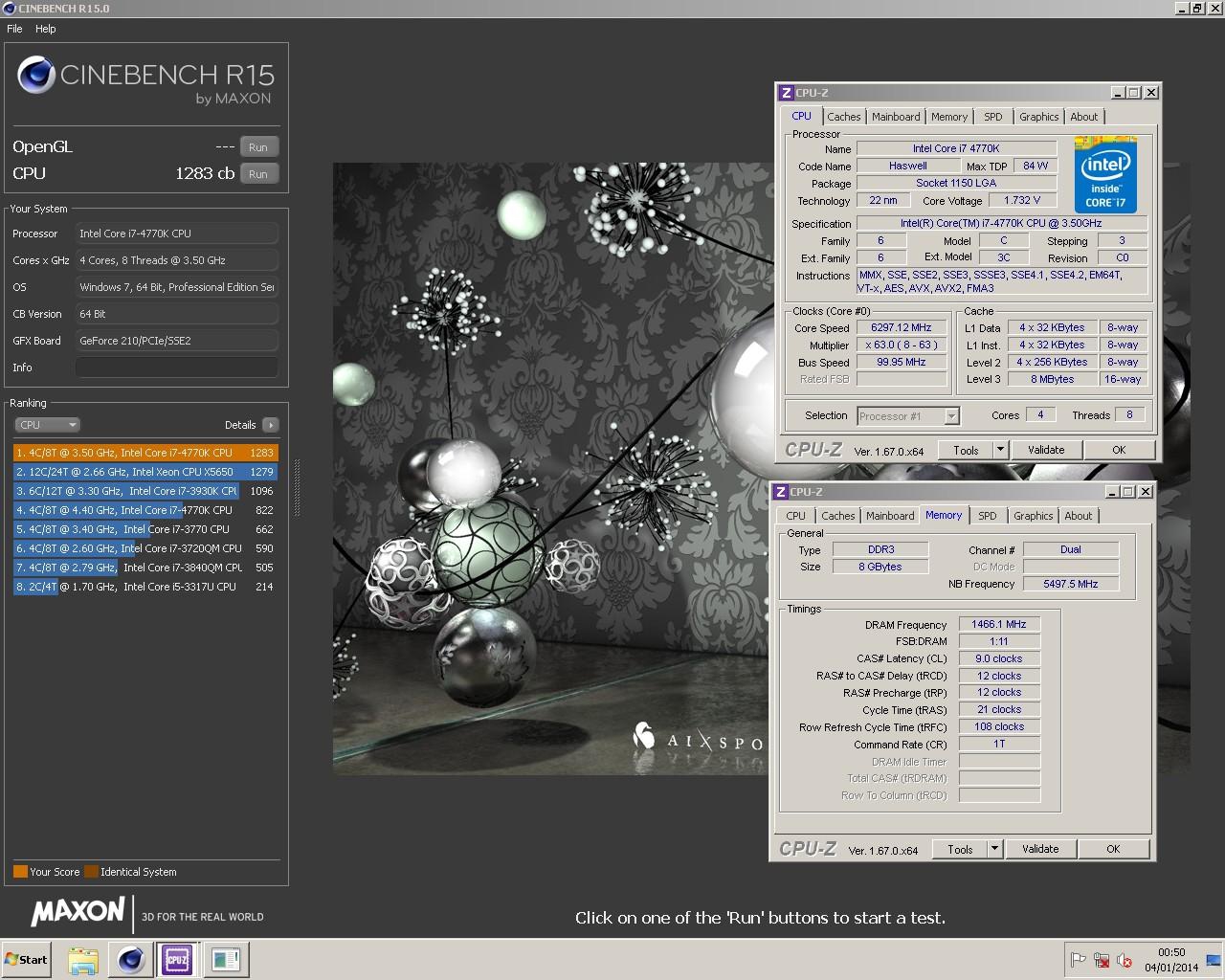The image size is (1225, 980).
Task: Open the last pinned app on the taskbar
Action: pyautogui.click(x=226, y=960)
